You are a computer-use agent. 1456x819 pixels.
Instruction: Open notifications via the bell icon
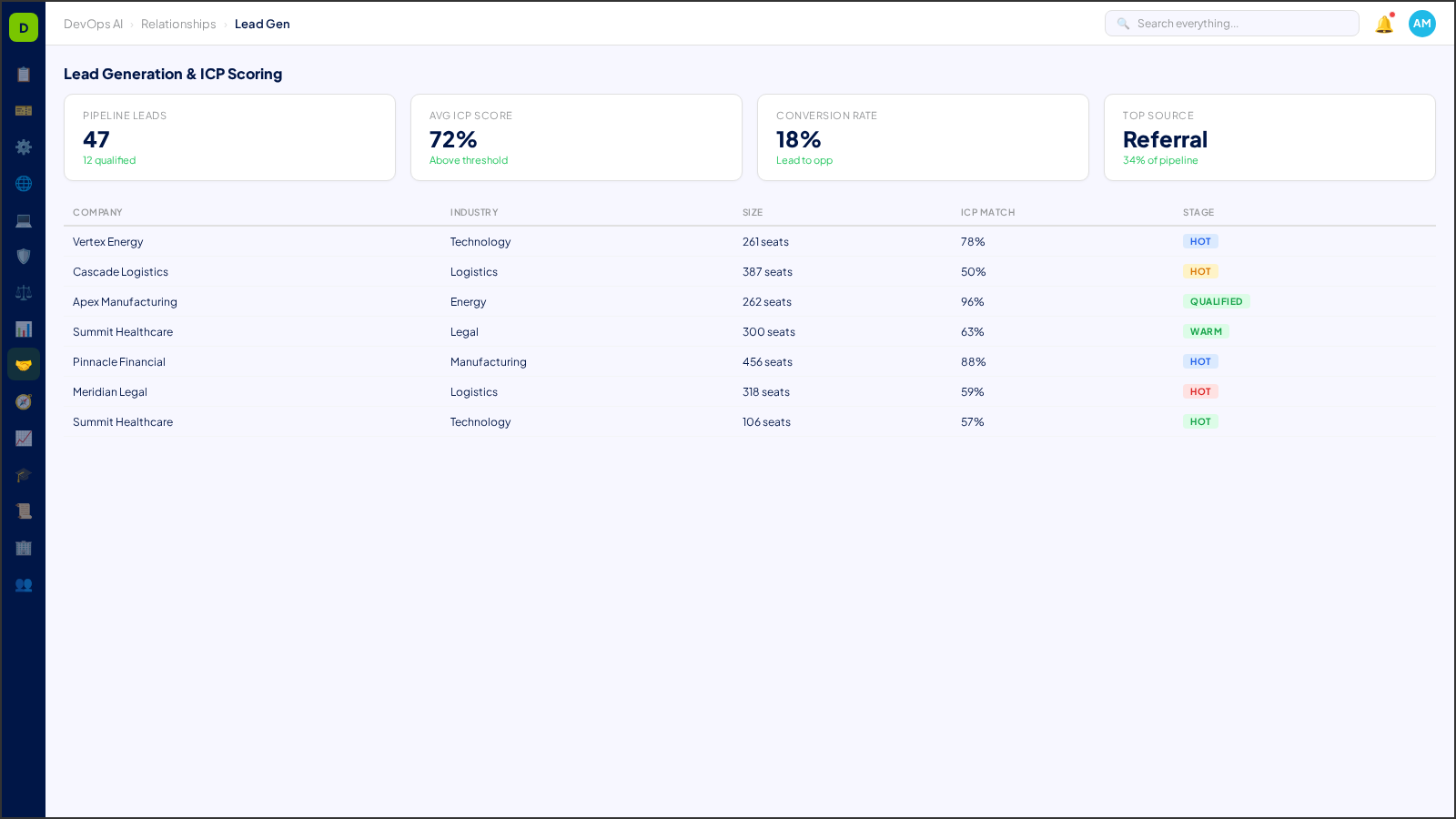point(1382,24)
